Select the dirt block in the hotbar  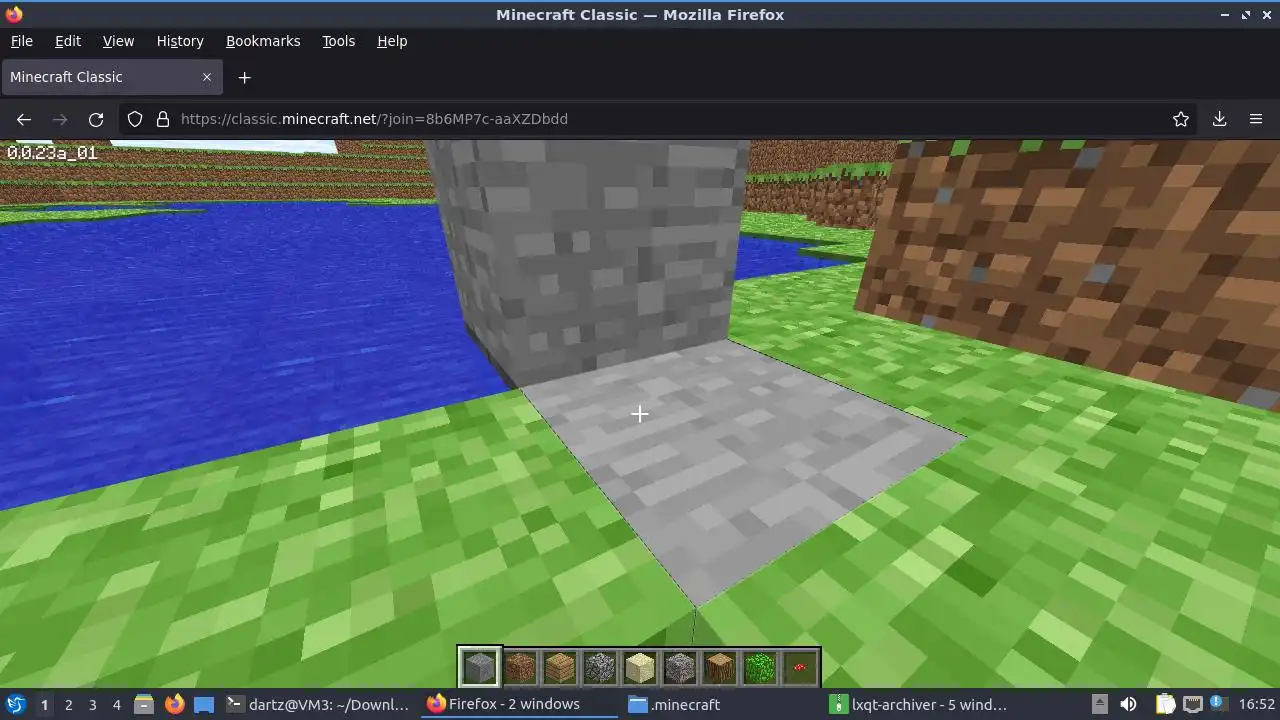[x=519, y=667]
